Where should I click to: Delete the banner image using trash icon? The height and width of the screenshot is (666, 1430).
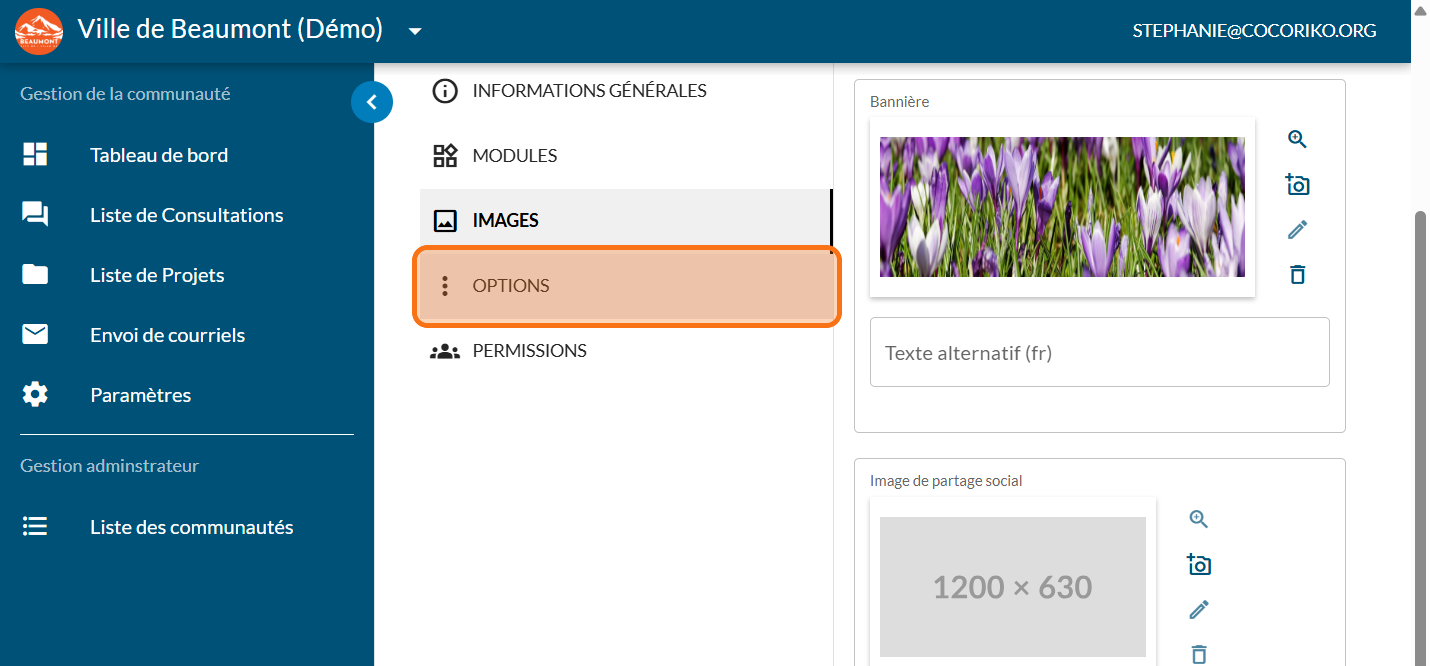pyautogui.click(x=1297, y=274)
